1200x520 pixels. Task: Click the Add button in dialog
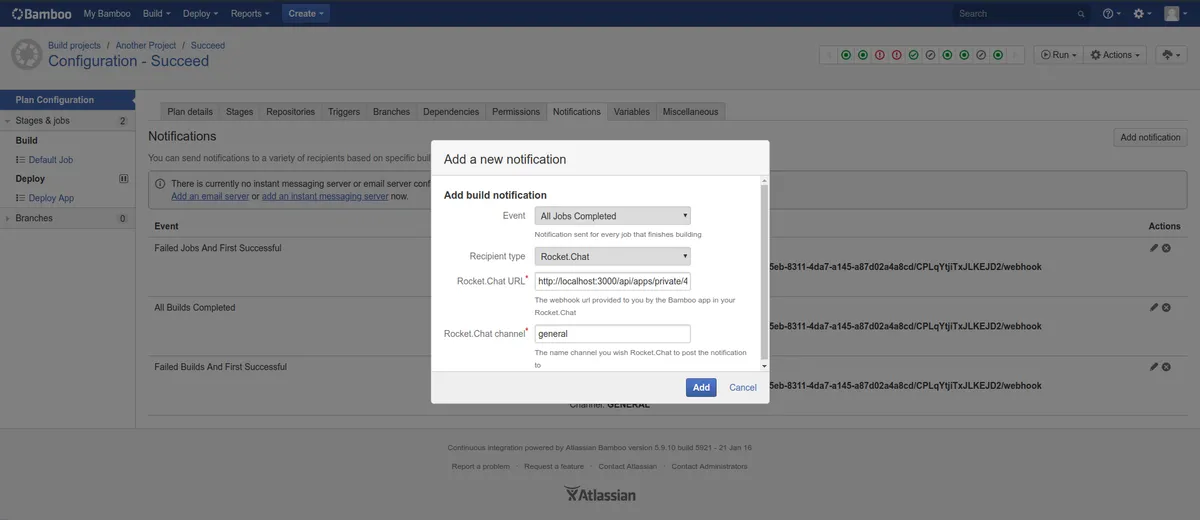click(x=701, y=387)
